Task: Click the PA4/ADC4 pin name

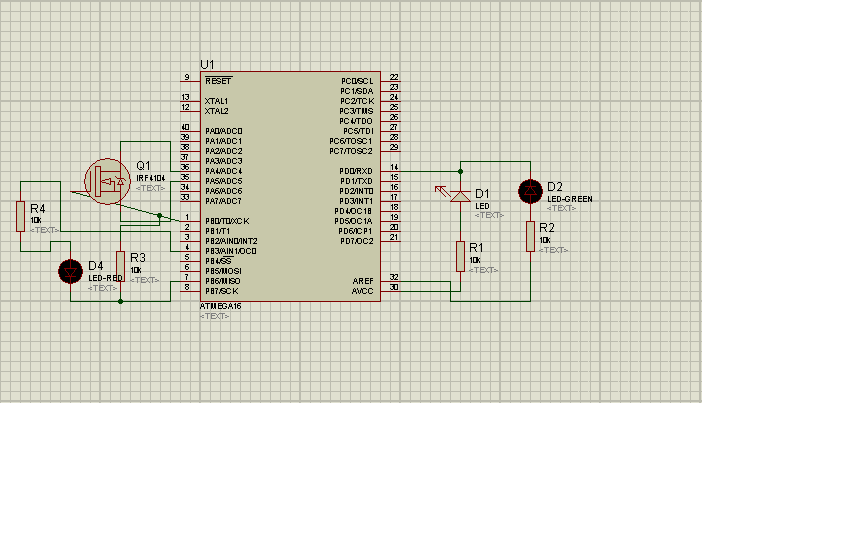Action: (224, 171)
